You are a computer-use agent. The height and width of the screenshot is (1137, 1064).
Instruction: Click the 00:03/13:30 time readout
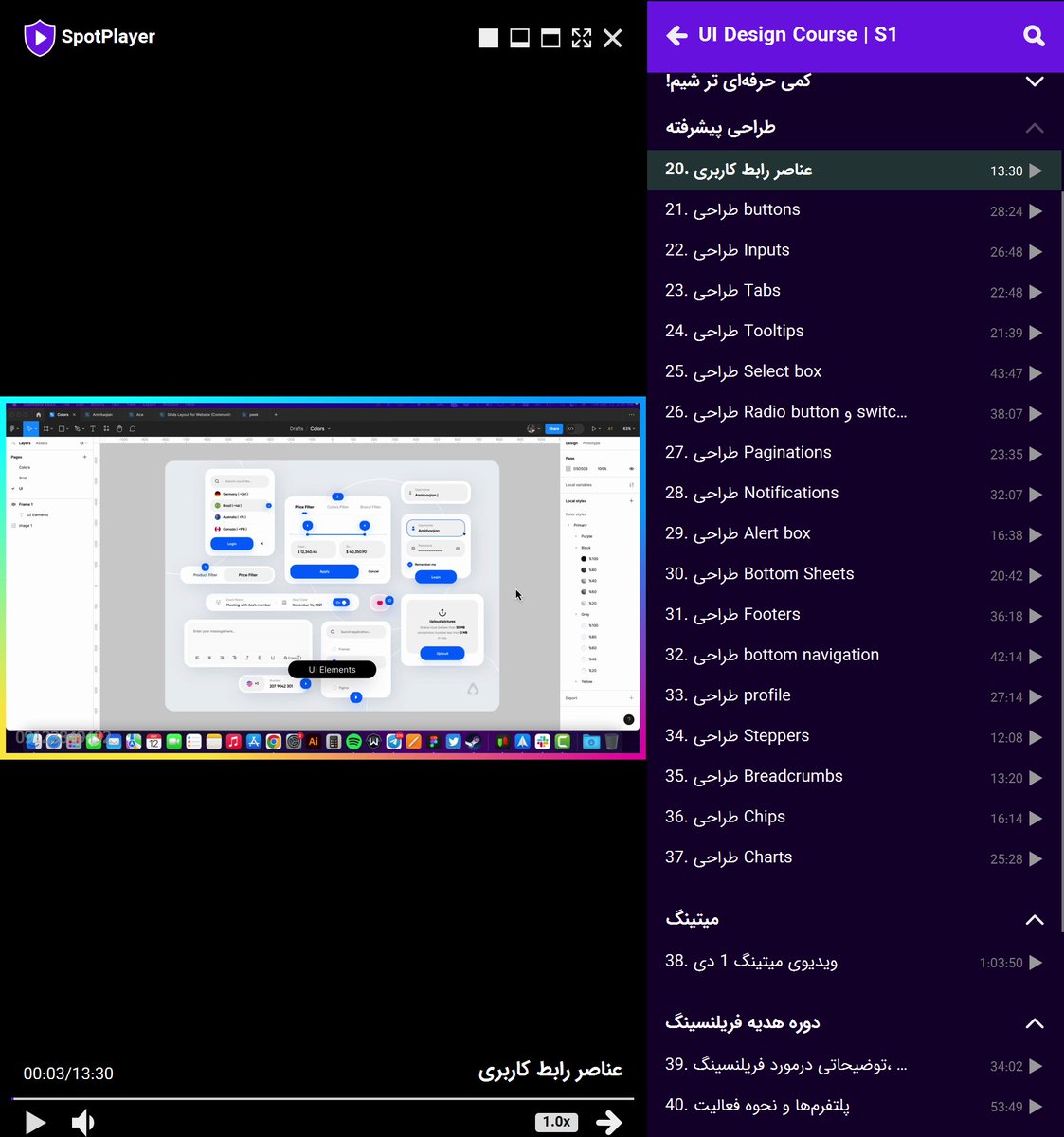(x=68, y=1074)
